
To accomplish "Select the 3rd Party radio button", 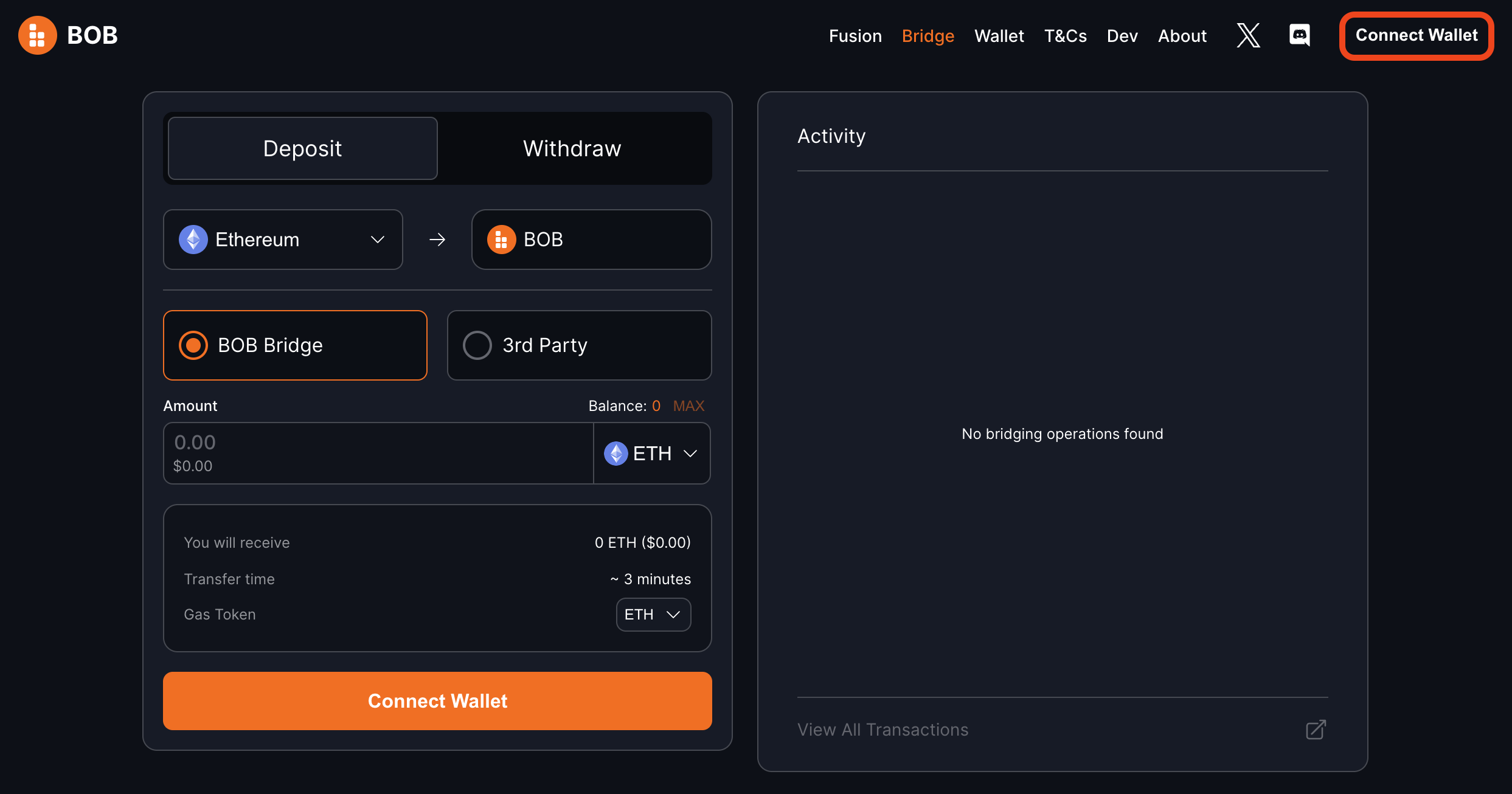I will click(476, 345).
